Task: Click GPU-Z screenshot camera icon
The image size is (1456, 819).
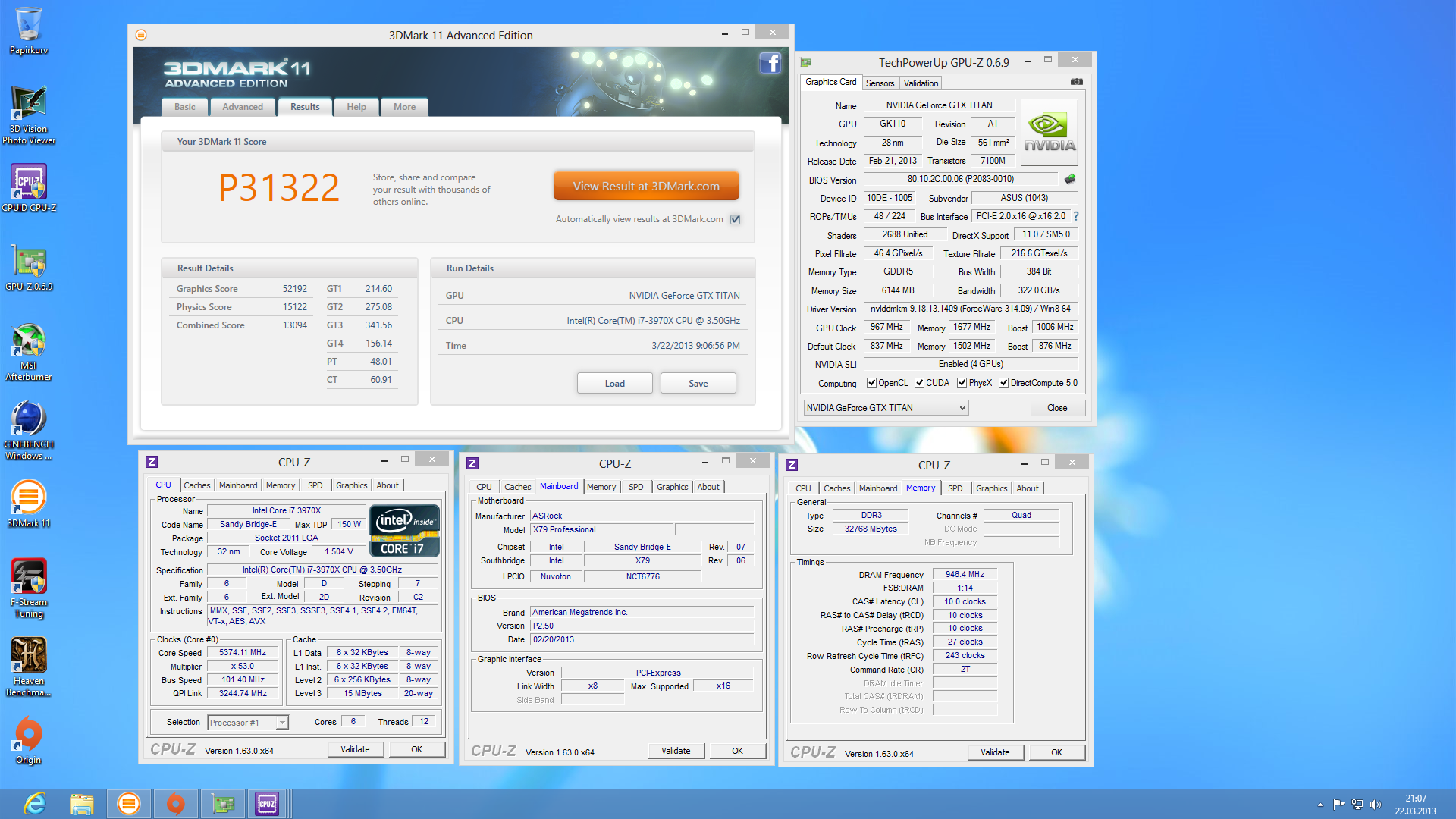Action: (x=1076, y=82)
